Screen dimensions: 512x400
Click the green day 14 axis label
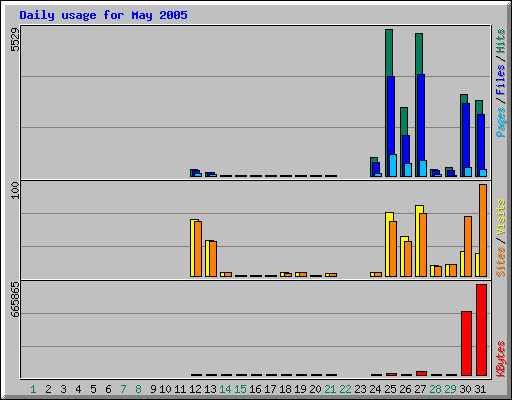(225, 389)
